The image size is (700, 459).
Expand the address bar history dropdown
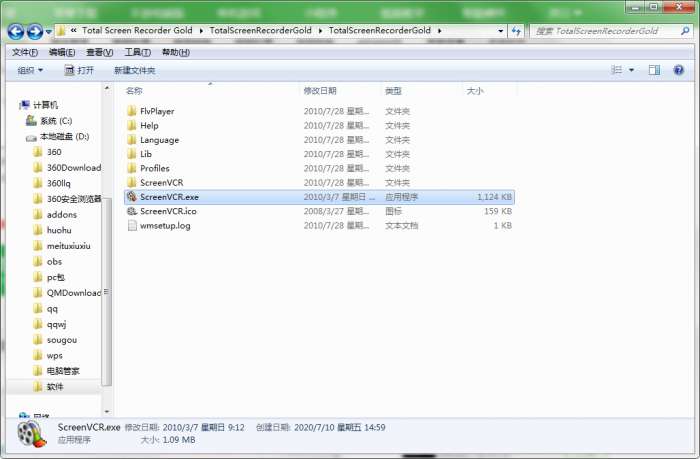click(x=500, y=31)
